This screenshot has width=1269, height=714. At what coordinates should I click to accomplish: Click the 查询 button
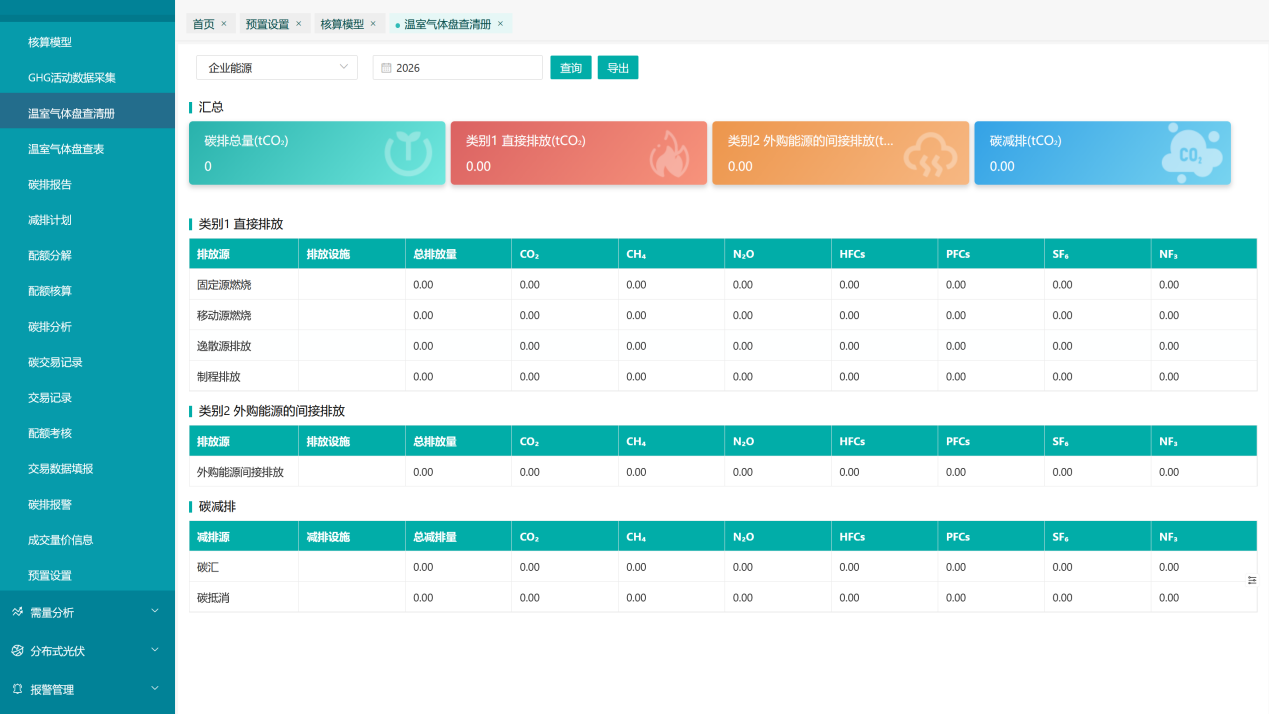pyautogui.click(x=571, y=68)
